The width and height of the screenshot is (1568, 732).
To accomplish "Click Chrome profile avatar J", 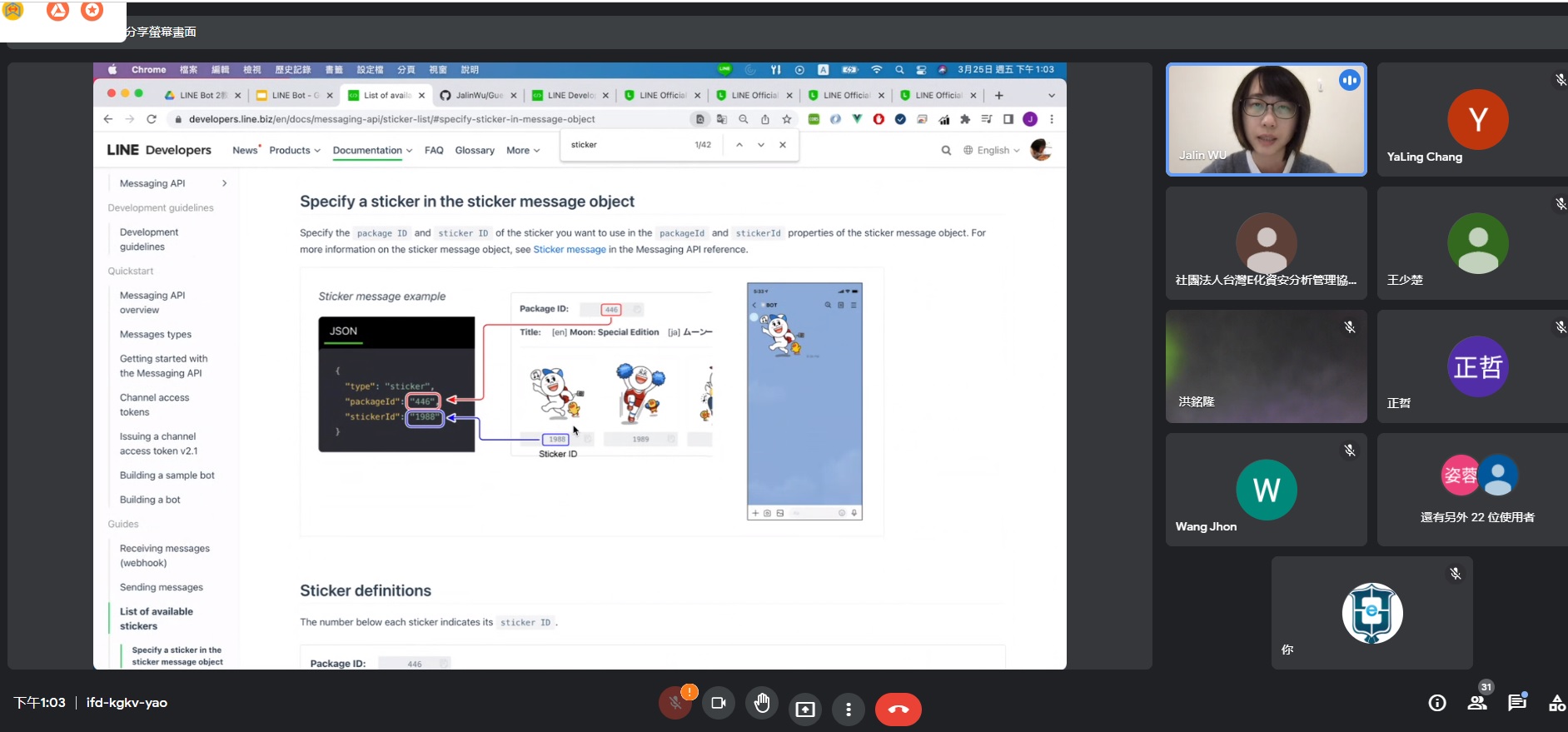I will point(1030,119).
